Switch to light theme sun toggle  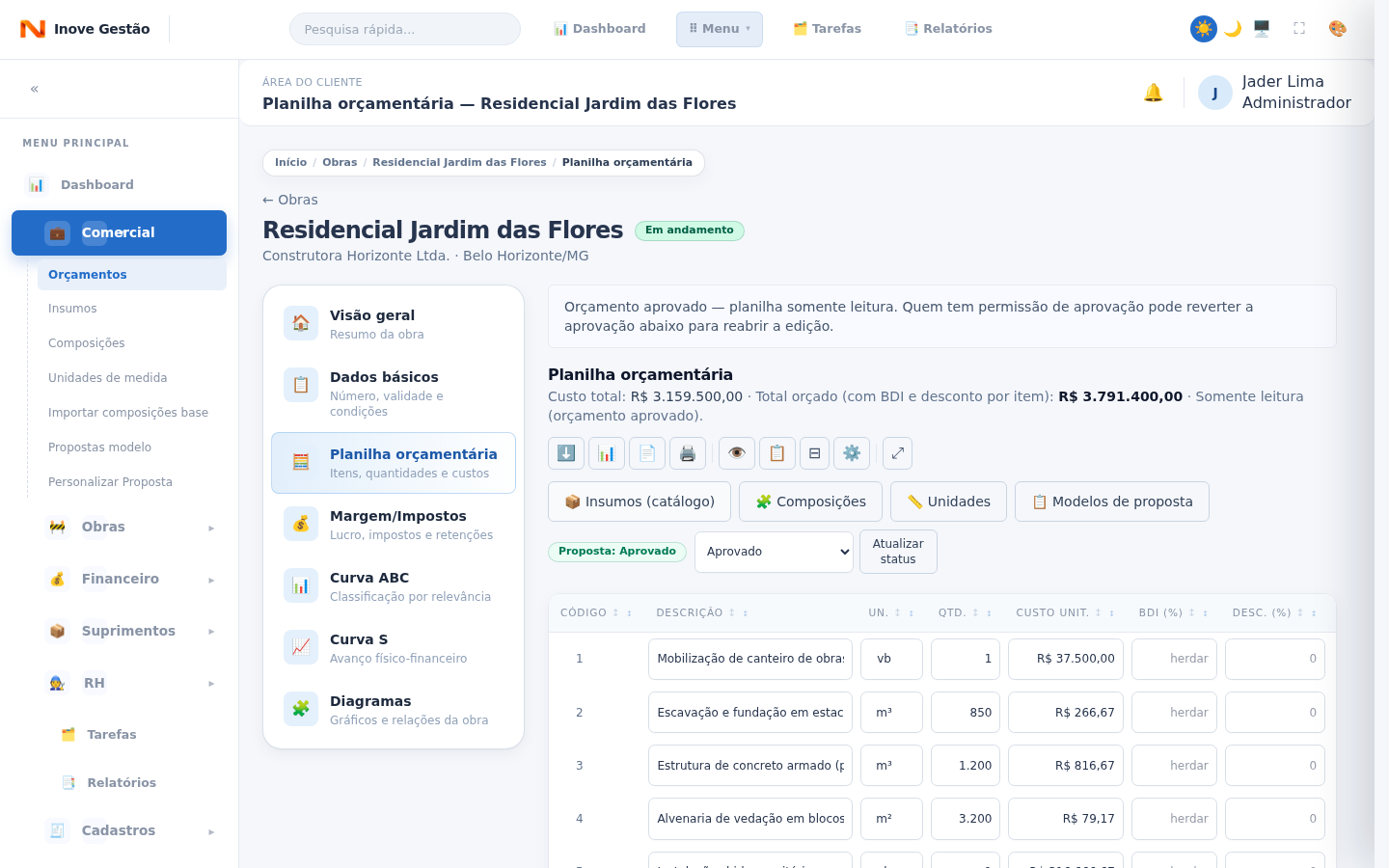[1204, 29]
